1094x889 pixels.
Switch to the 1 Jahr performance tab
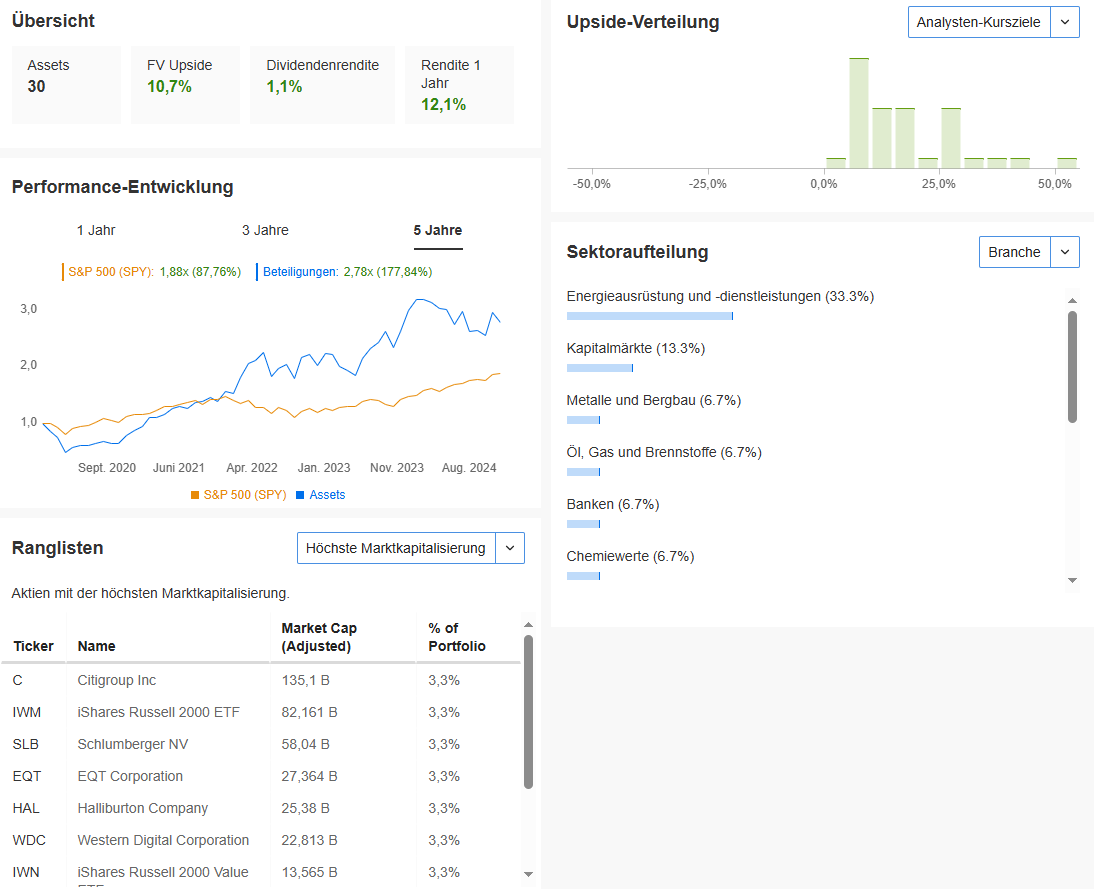(96, 230)
